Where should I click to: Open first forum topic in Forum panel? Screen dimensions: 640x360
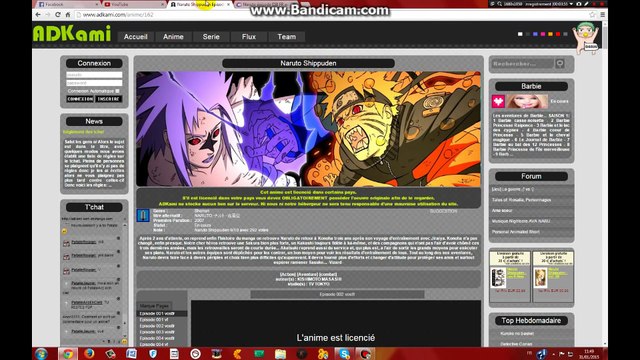(x=513, y=189)
